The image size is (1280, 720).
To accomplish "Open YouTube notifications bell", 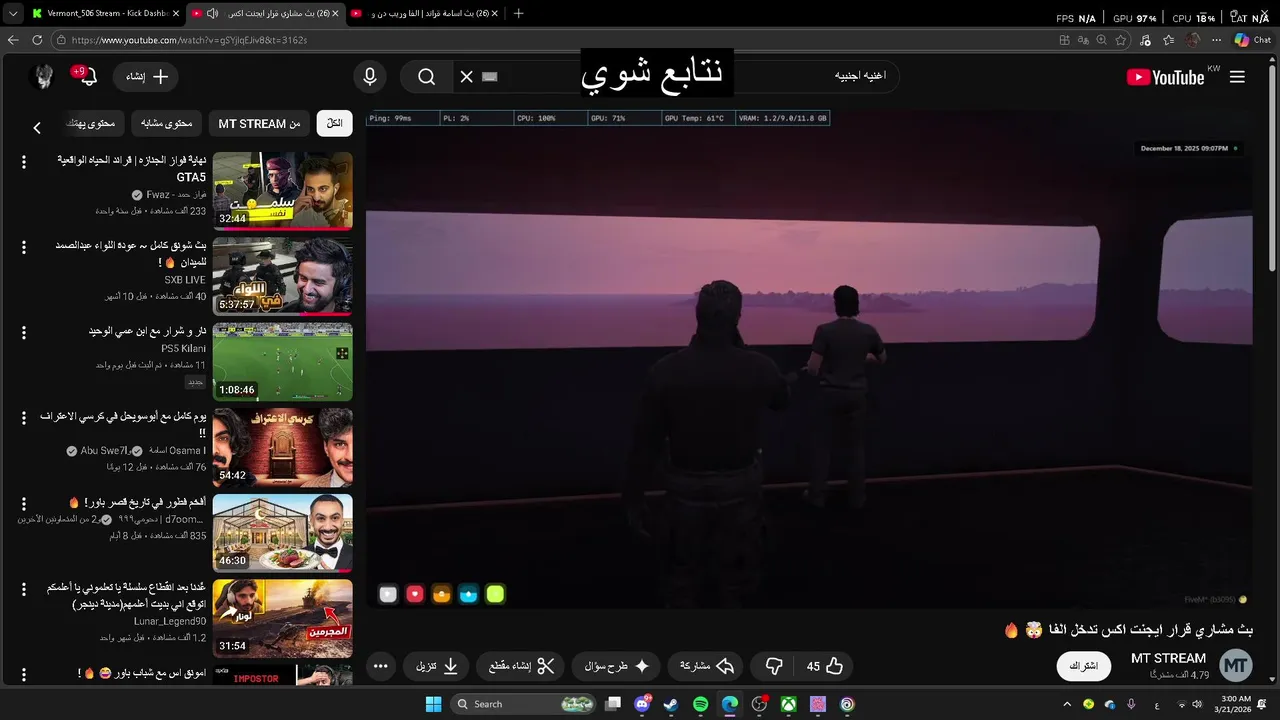I will click(x=87, y=76).
